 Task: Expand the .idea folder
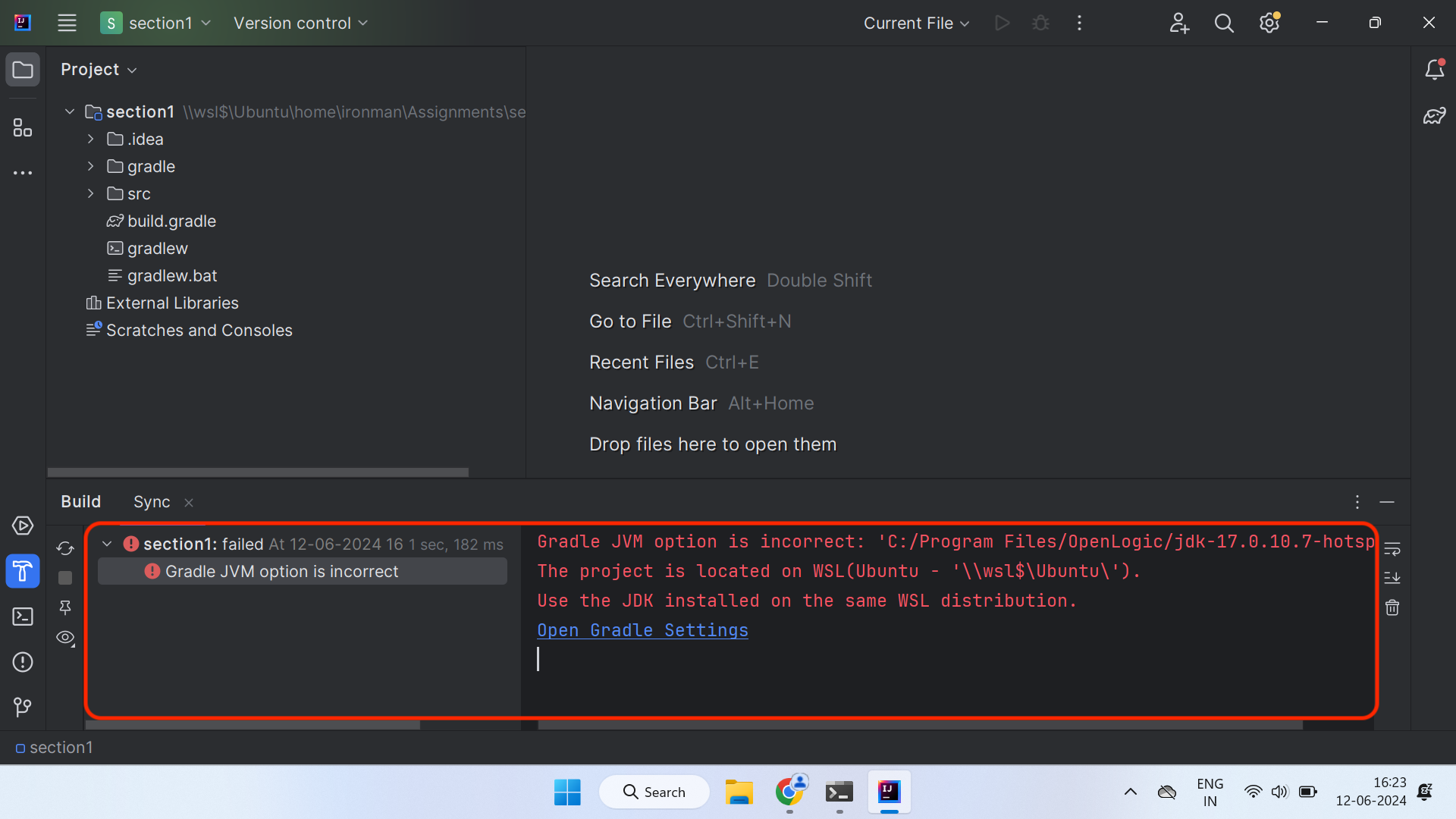click(x=91, y=140)
